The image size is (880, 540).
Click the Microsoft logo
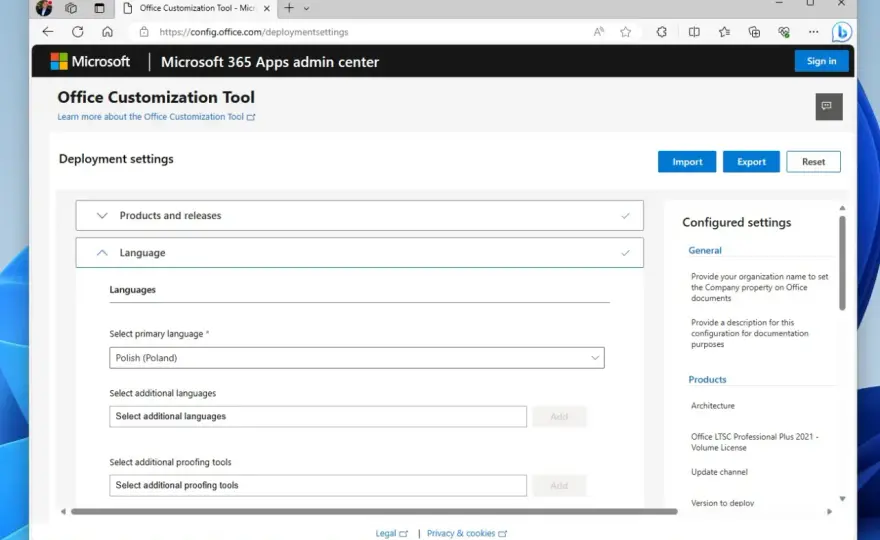tap(90, 61)
